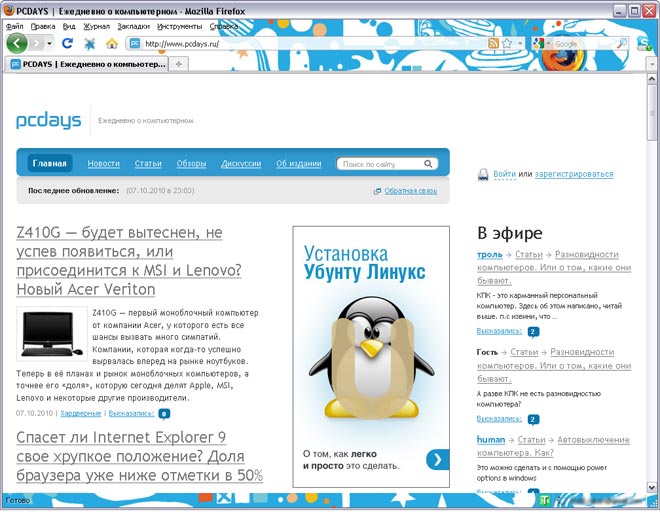Click the icon beside Обратная связь
This screenshot has height=512, width=660.
point(377,191)
